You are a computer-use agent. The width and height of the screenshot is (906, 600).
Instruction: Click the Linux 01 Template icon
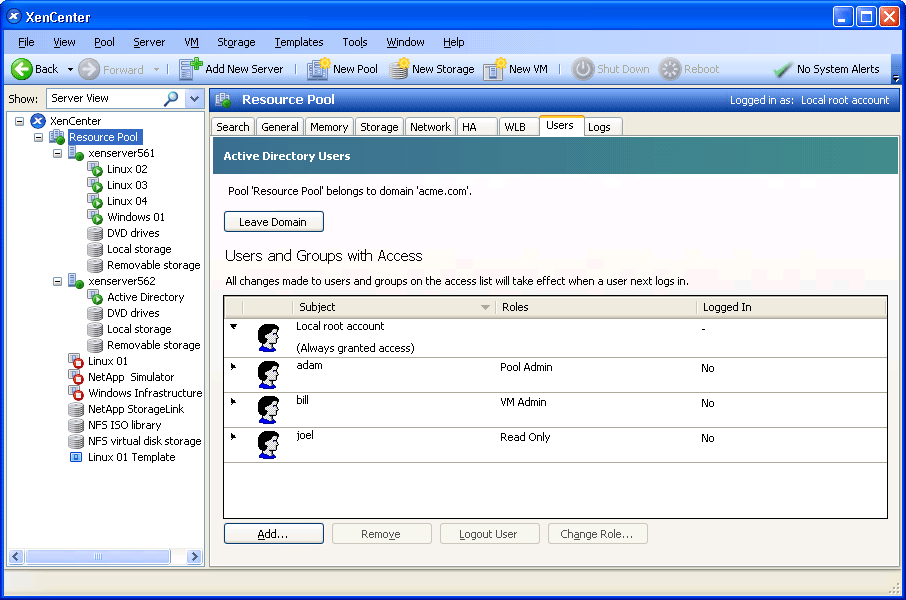coord(76,457)
